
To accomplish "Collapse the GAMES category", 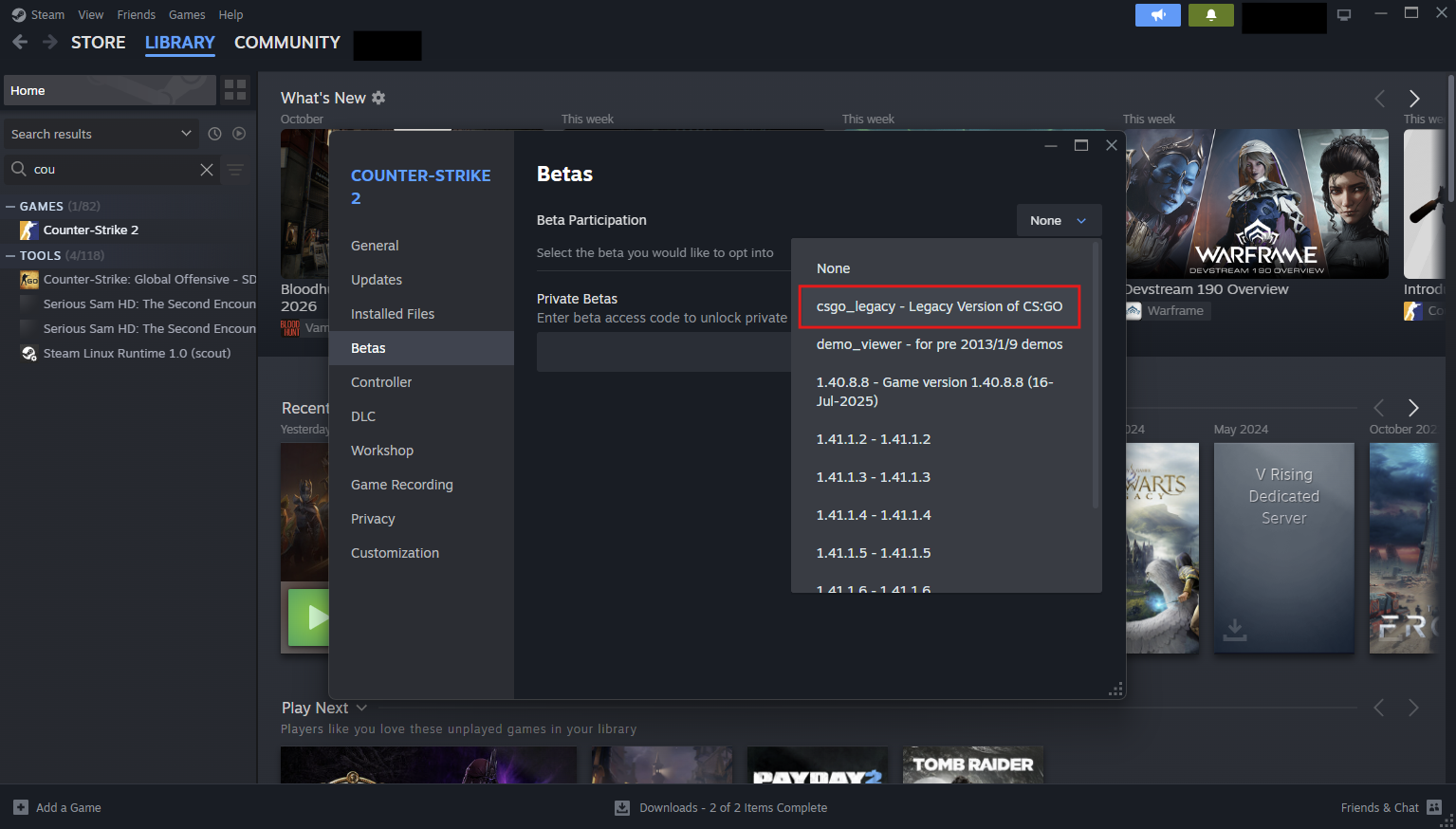I will tap(10, 206).
